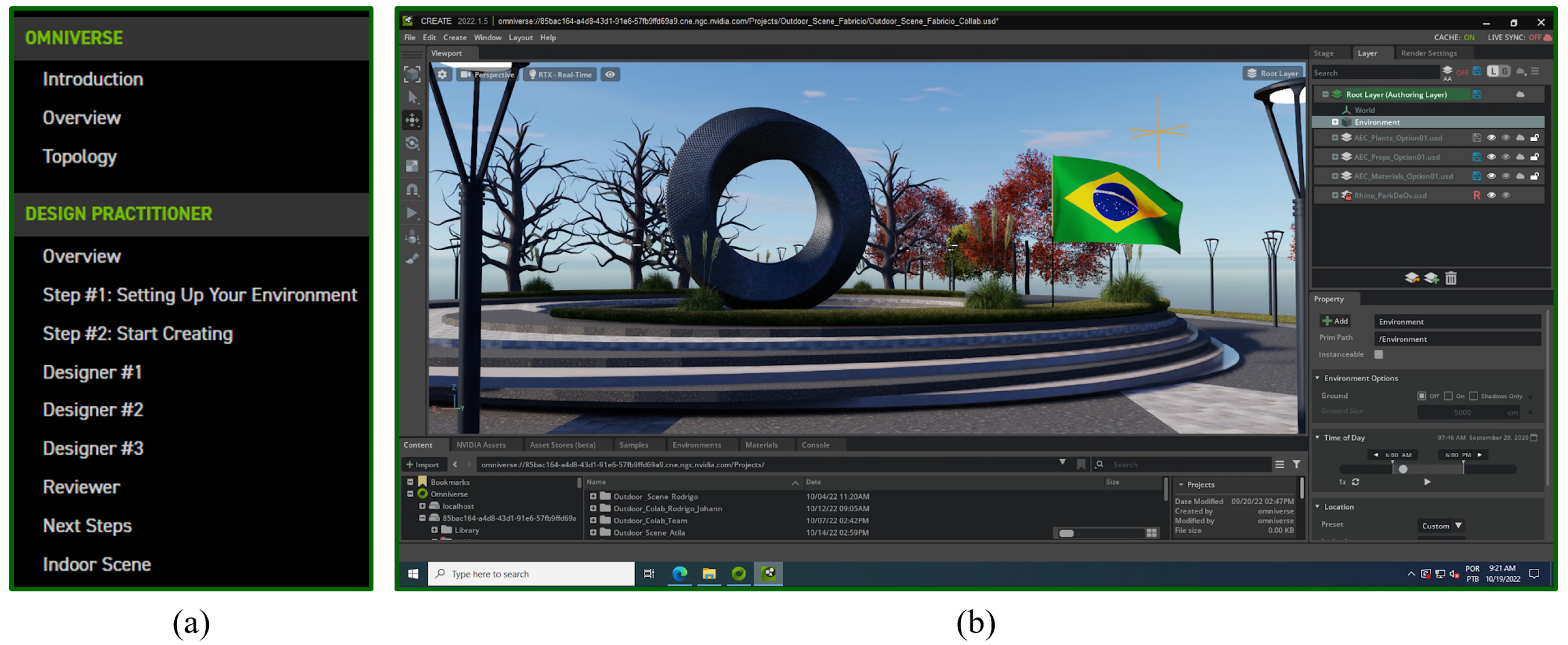The image size is (1568, 645).
Task: Toggle the Instanceable checkbox
Action: (1379, 354)
